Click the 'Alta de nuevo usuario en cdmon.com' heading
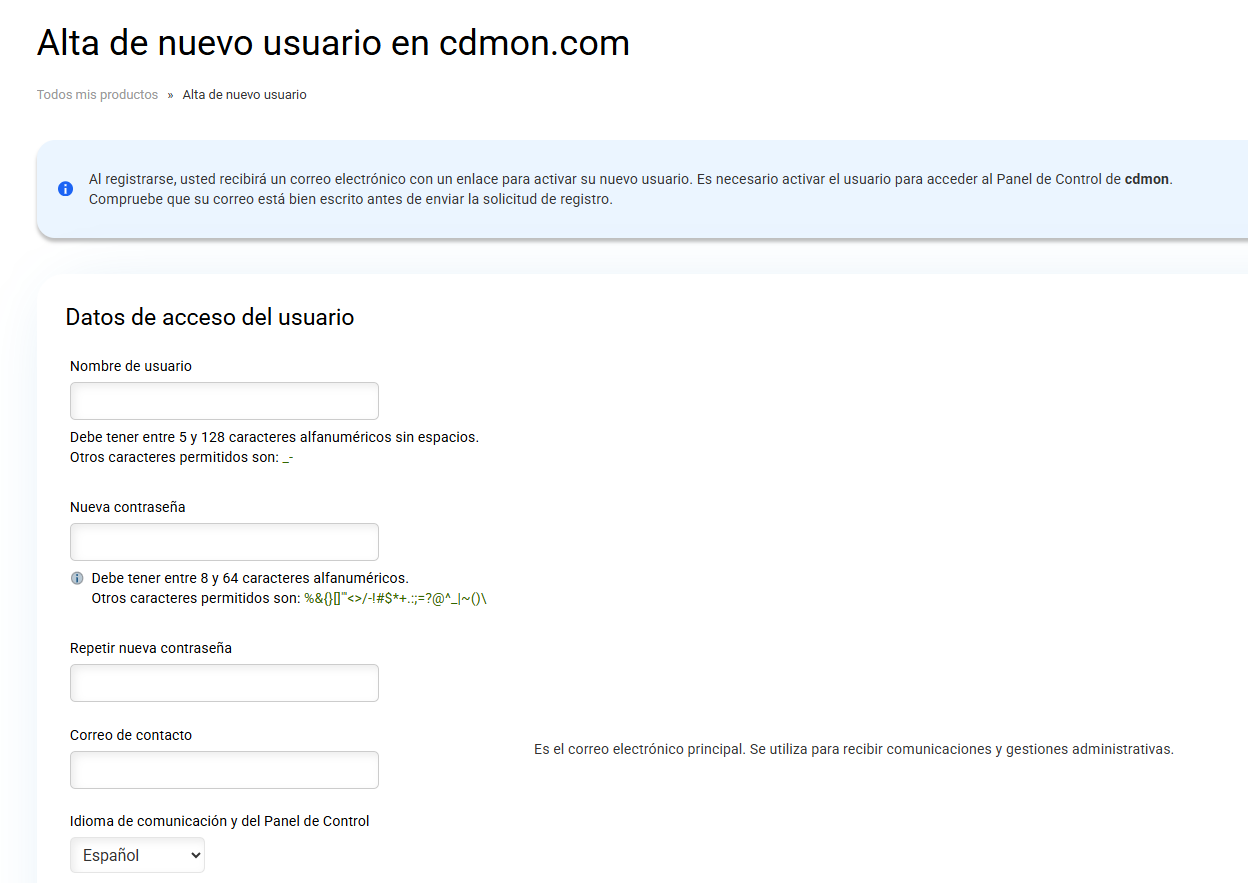Image resolution: width=1248 pixels, height=883 pixels. click(x=333, y=43)
